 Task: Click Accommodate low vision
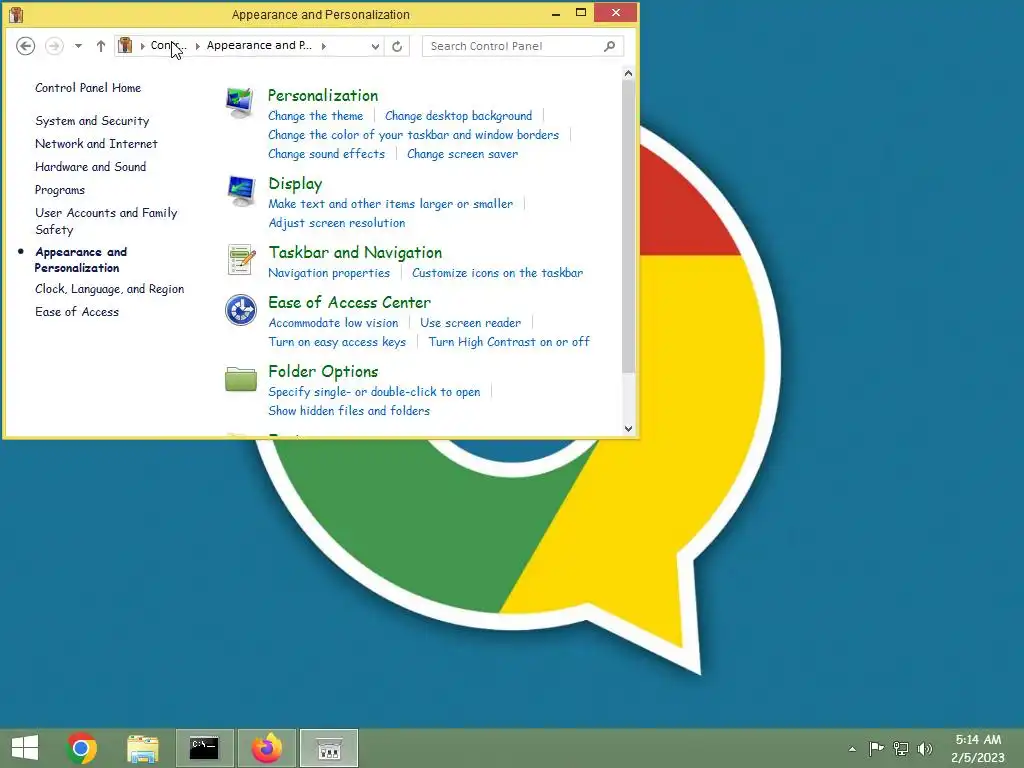coord(333,323)
